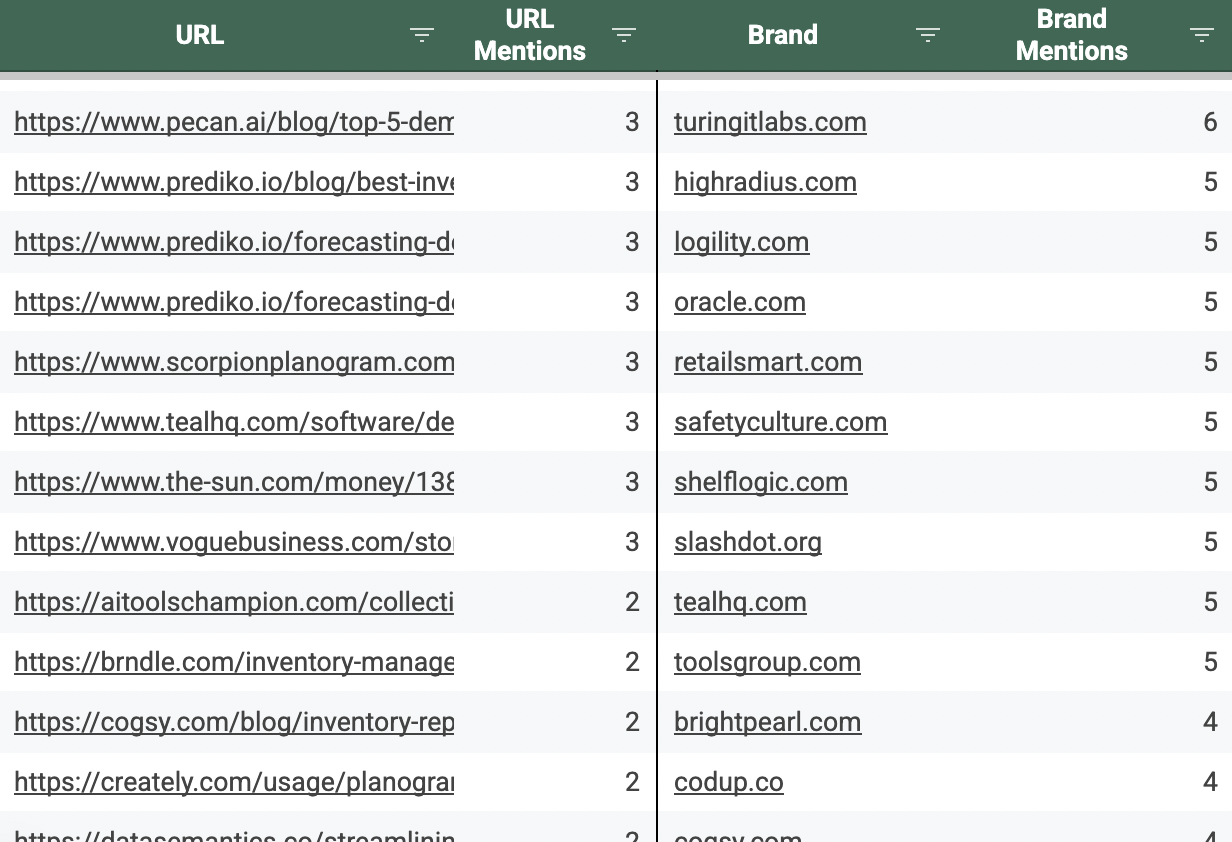The width and height of the screenshot is (1232, 842).
Task: Open the the-sun.com money URL
Action: pyautogui.click(x=234, y=482)
